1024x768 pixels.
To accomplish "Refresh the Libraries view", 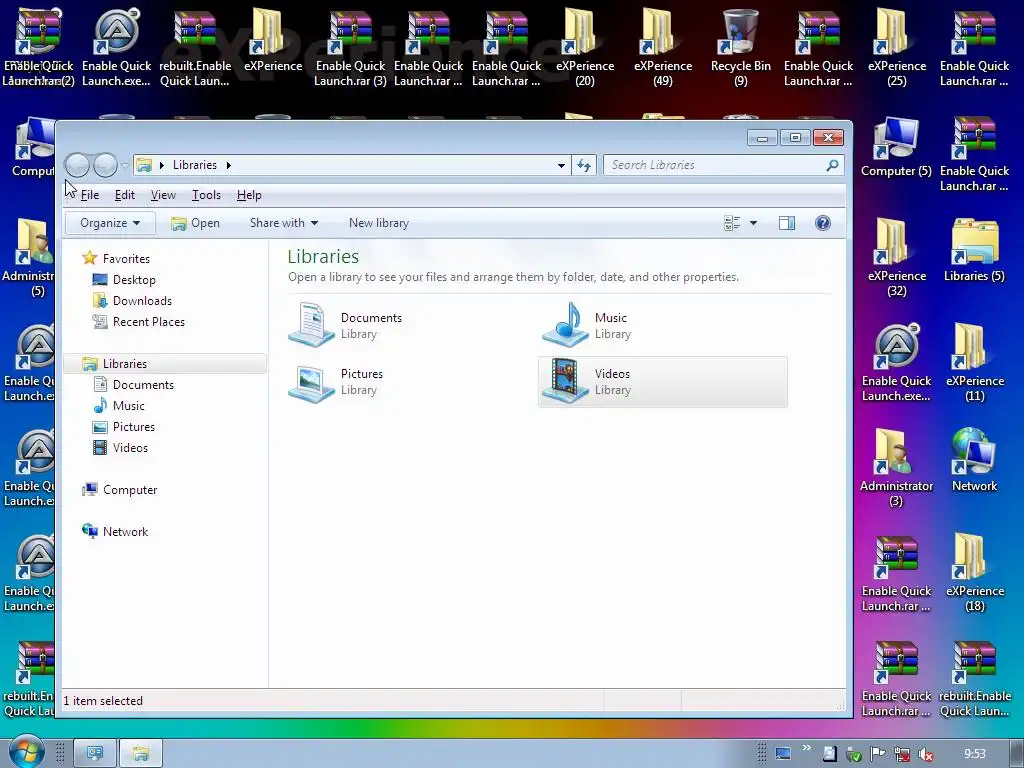I will click(584, 165).
